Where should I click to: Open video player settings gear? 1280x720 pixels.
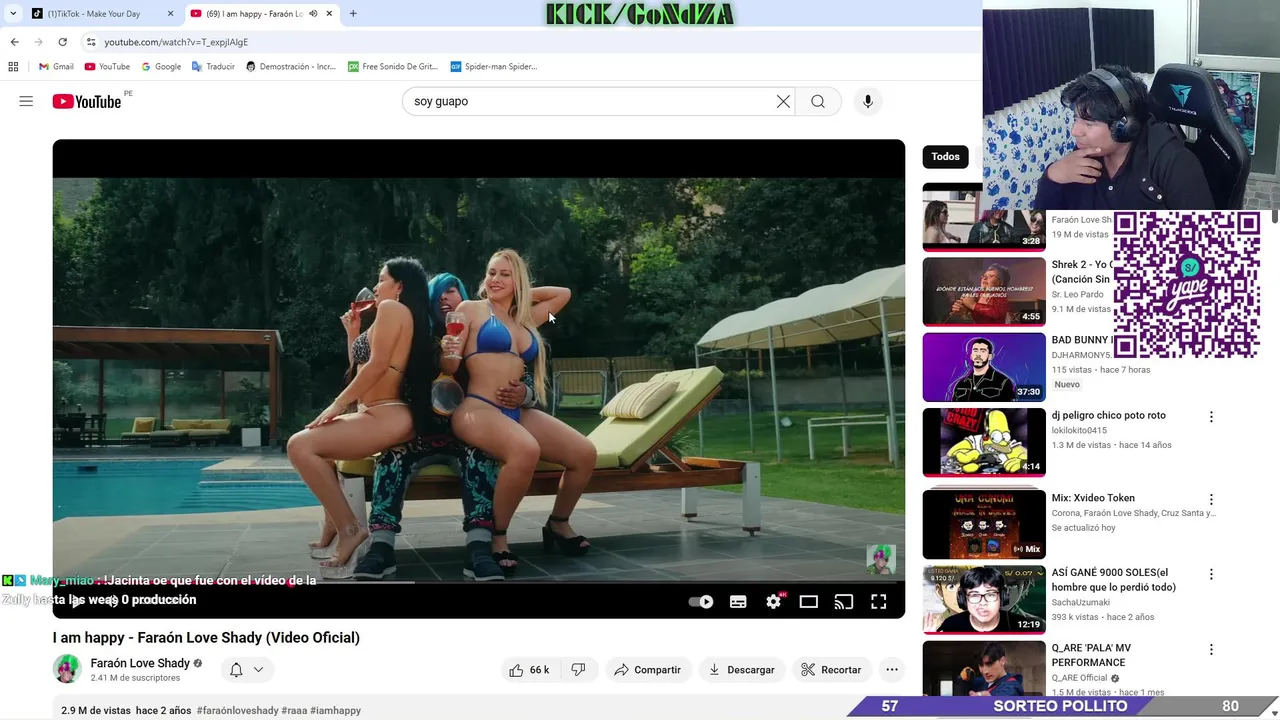tap(774, 602)
